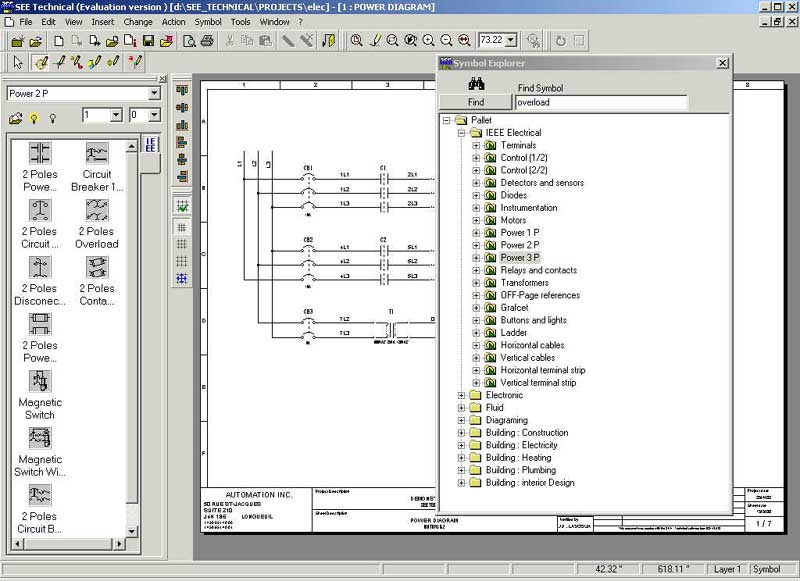Expand the Fluid folder in tree
Screen dimensions: 800x581
(x=461, y=408)
